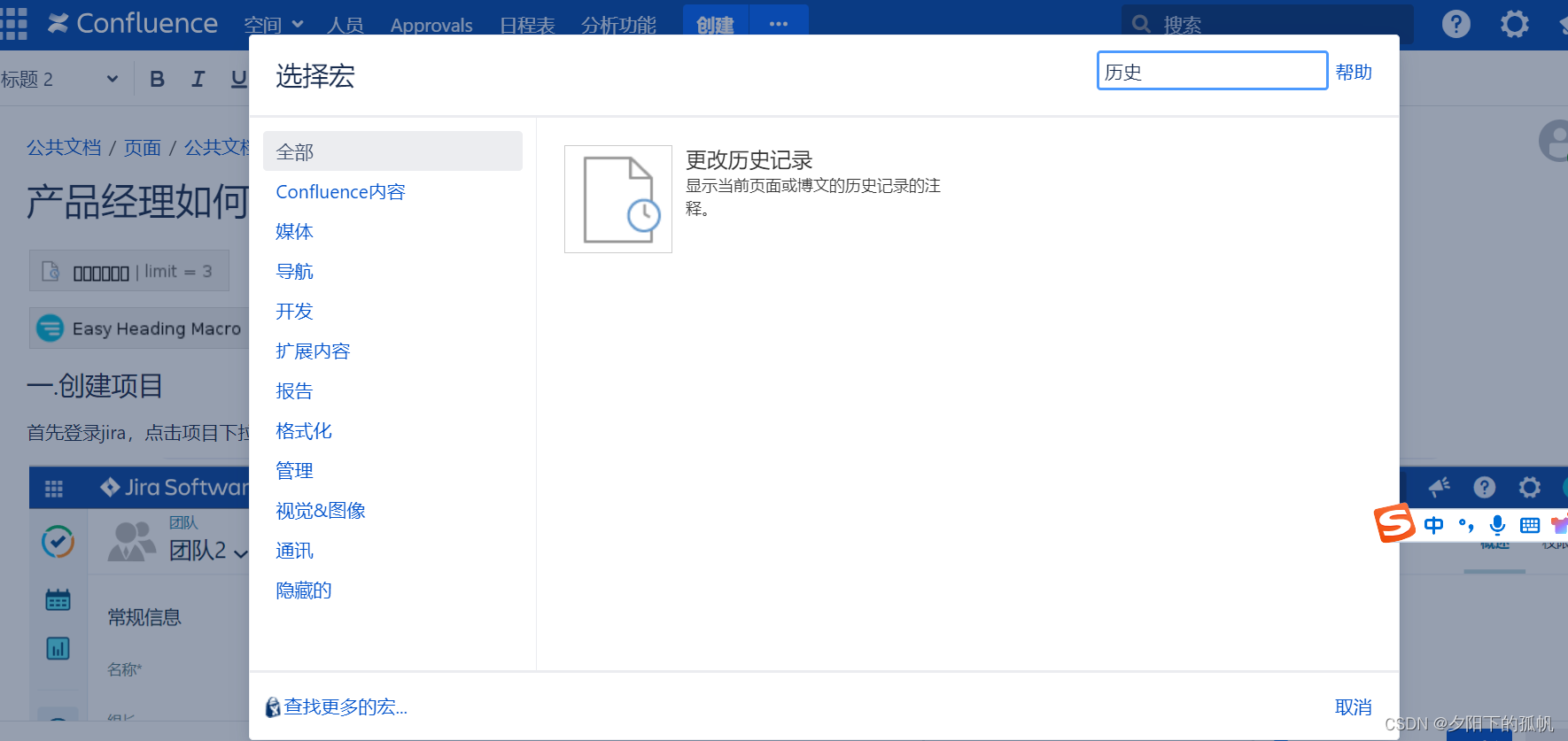The image size is (1568, 741).
Task: Click Sogou punctuation toggle icon
Action: (1466, 525)
